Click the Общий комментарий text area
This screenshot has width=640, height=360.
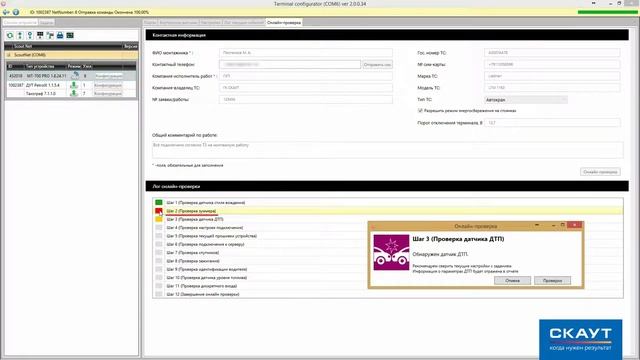tap(387, 149)
